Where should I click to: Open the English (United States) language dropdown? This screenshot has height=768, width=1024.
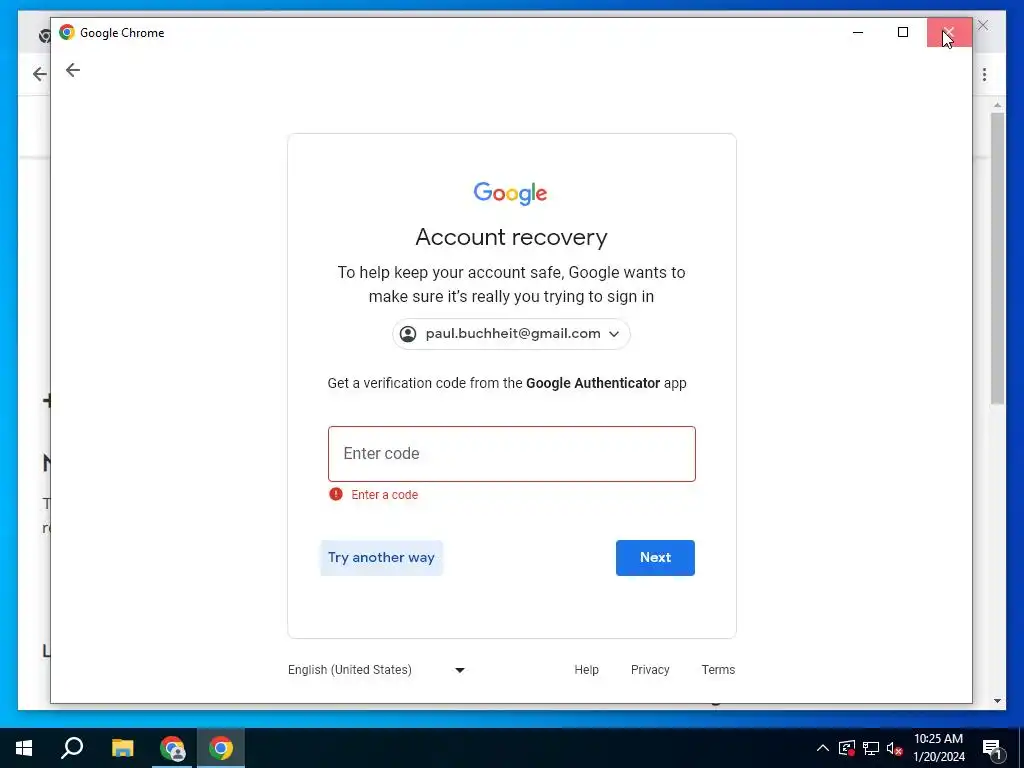coord(377,670)
